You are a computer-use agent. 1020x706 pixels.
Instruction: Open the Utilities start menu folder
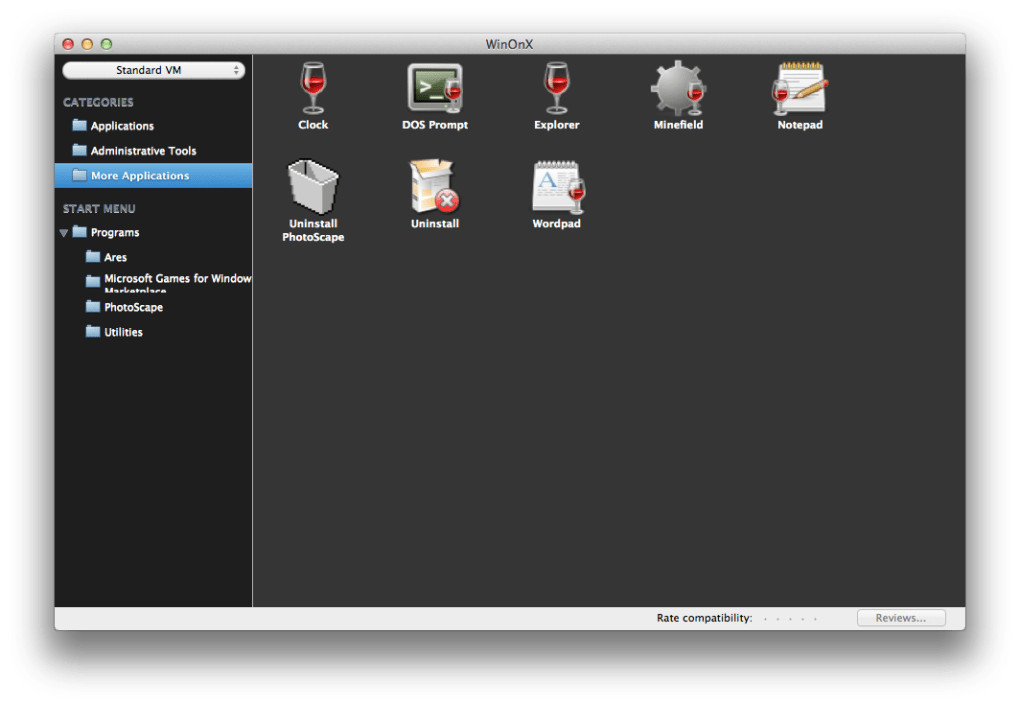[x=154, y=332]
